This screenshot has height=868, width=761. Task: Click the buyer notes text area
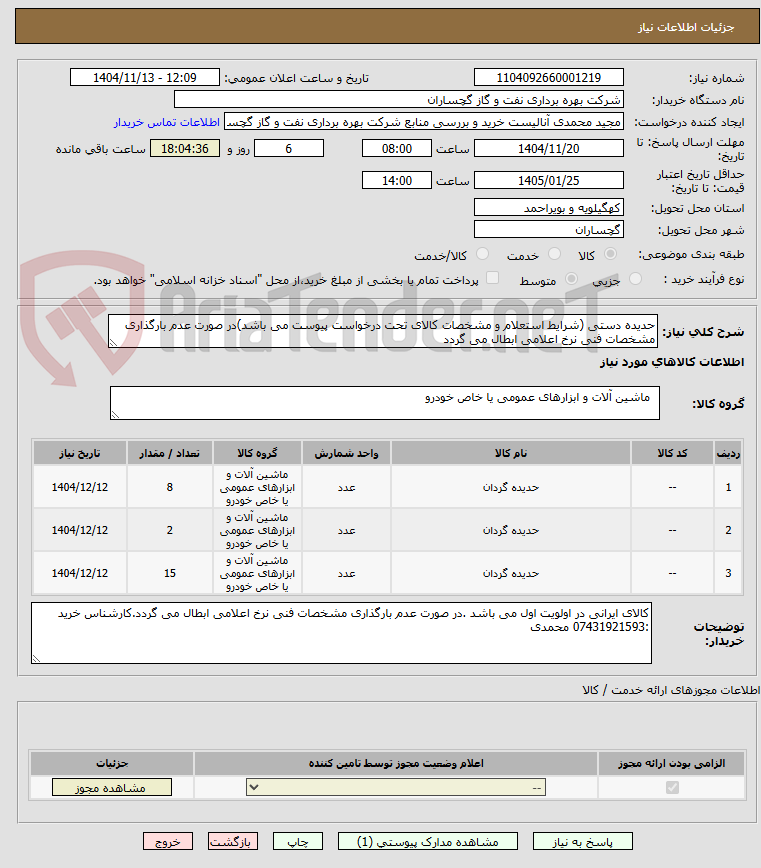coord(341,633)
